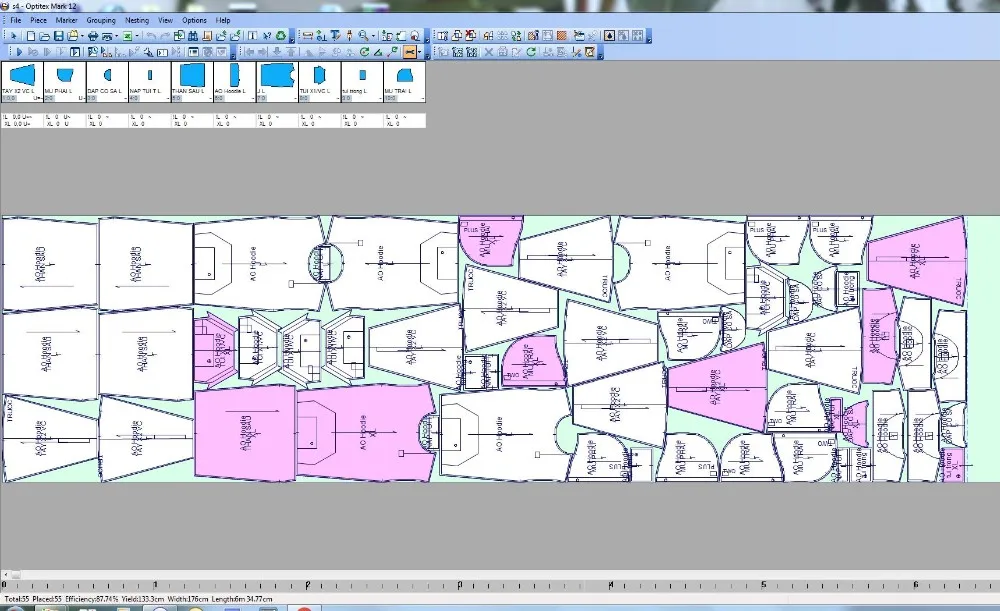This screenshot has height=611, width=1000.
Task: Select the zoom magnifier tool
Action: (x=362, y=36)
